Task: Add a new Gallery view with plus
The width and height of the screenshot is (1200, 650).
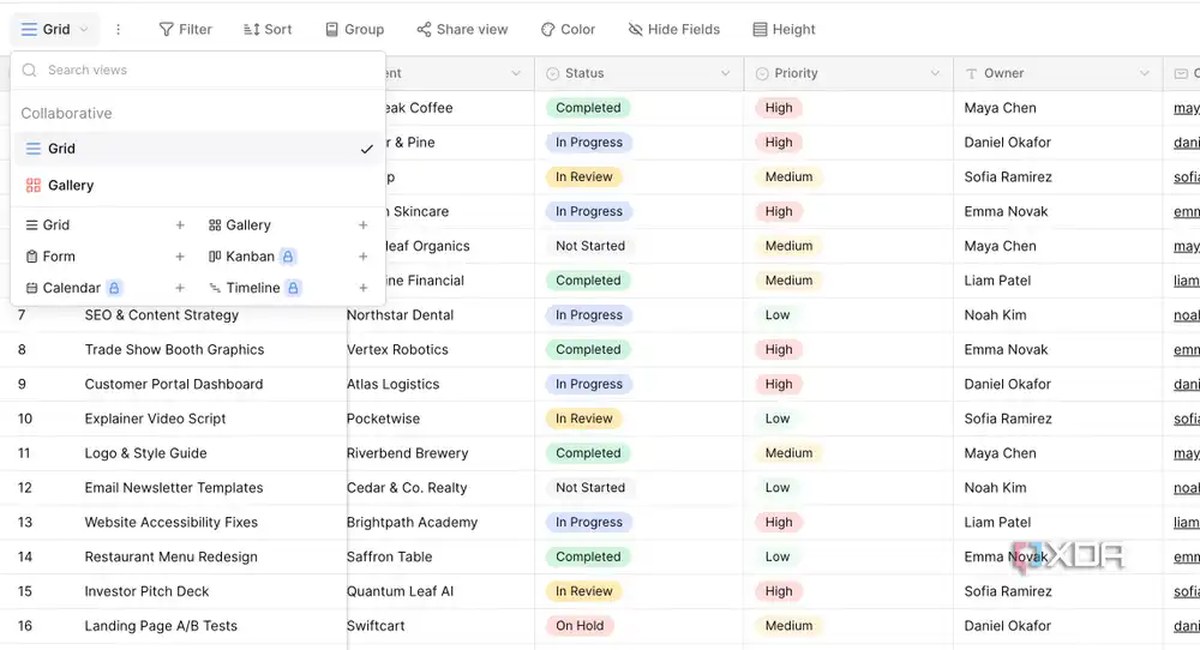Action: coord(363,226)
